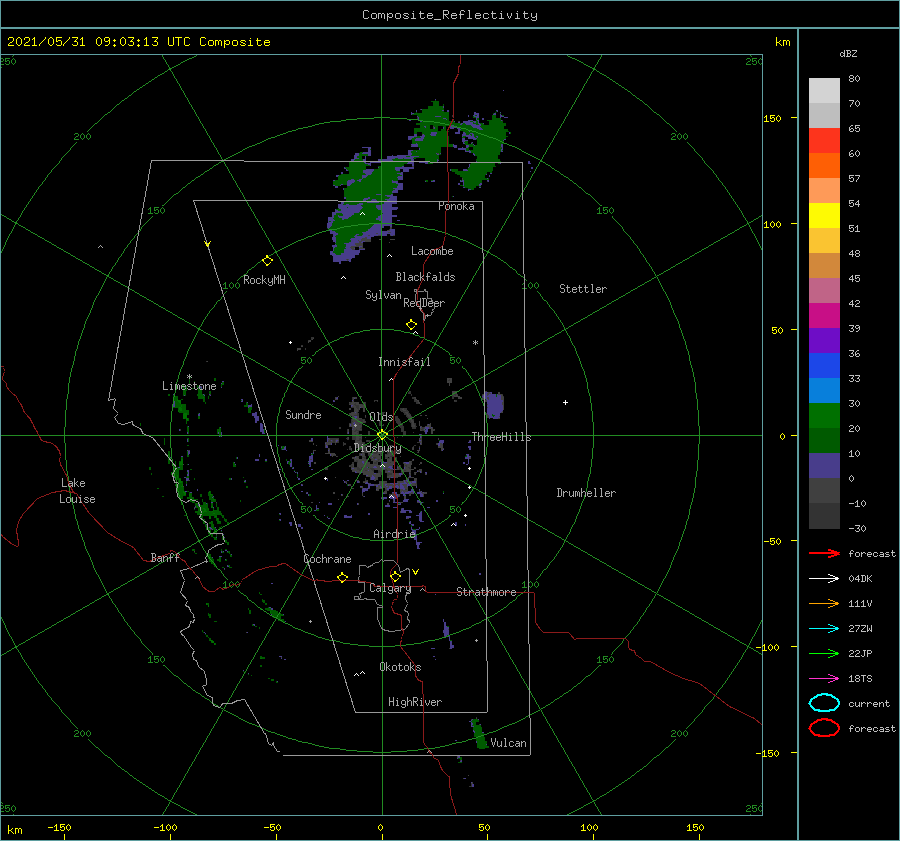This screenshot has width=900, height=841.
Task: Click the red forecast arrow legend icon
Action: [824, 553]
